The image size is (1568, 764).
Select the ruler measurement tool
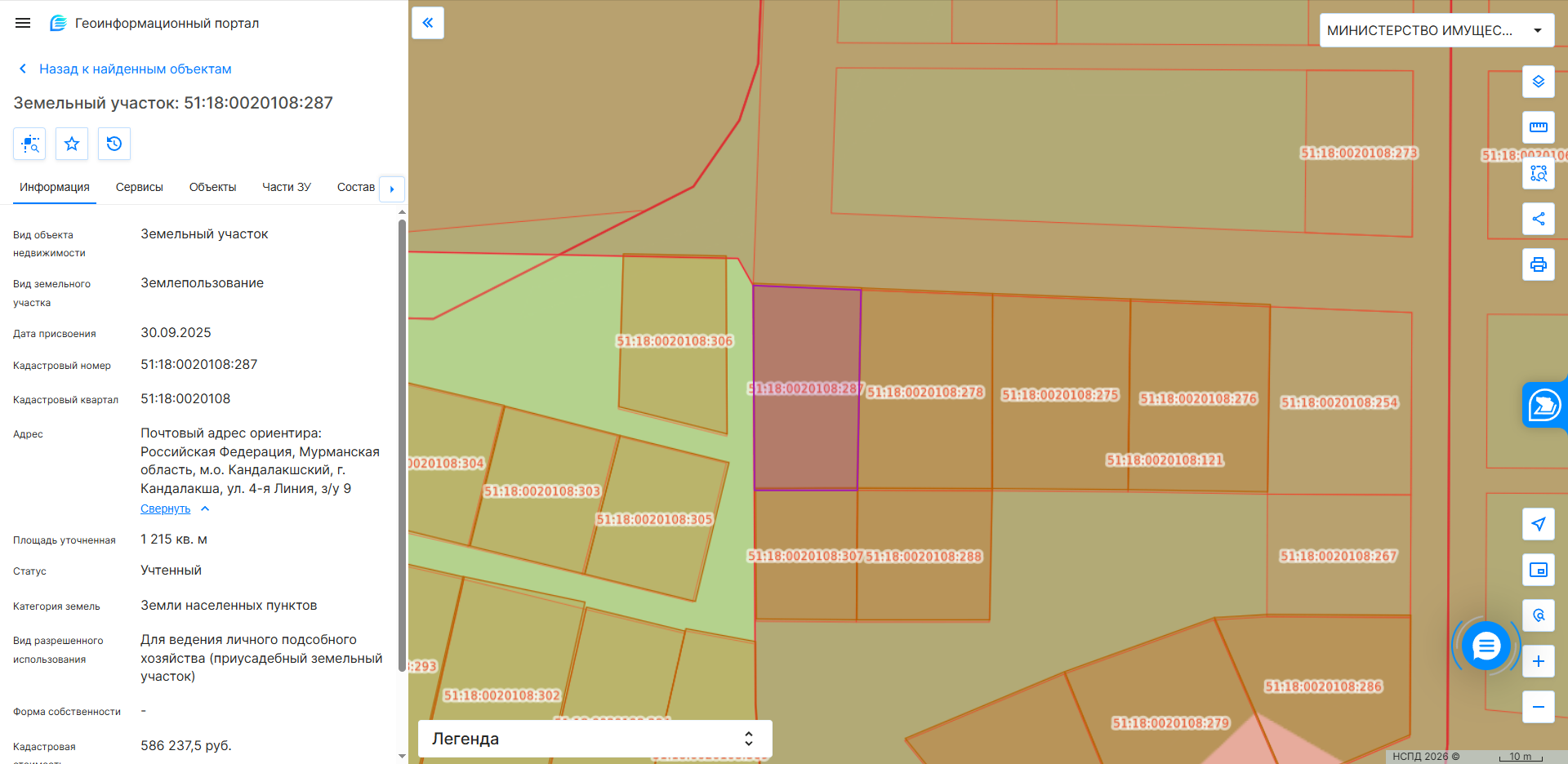click(1539, 127)
